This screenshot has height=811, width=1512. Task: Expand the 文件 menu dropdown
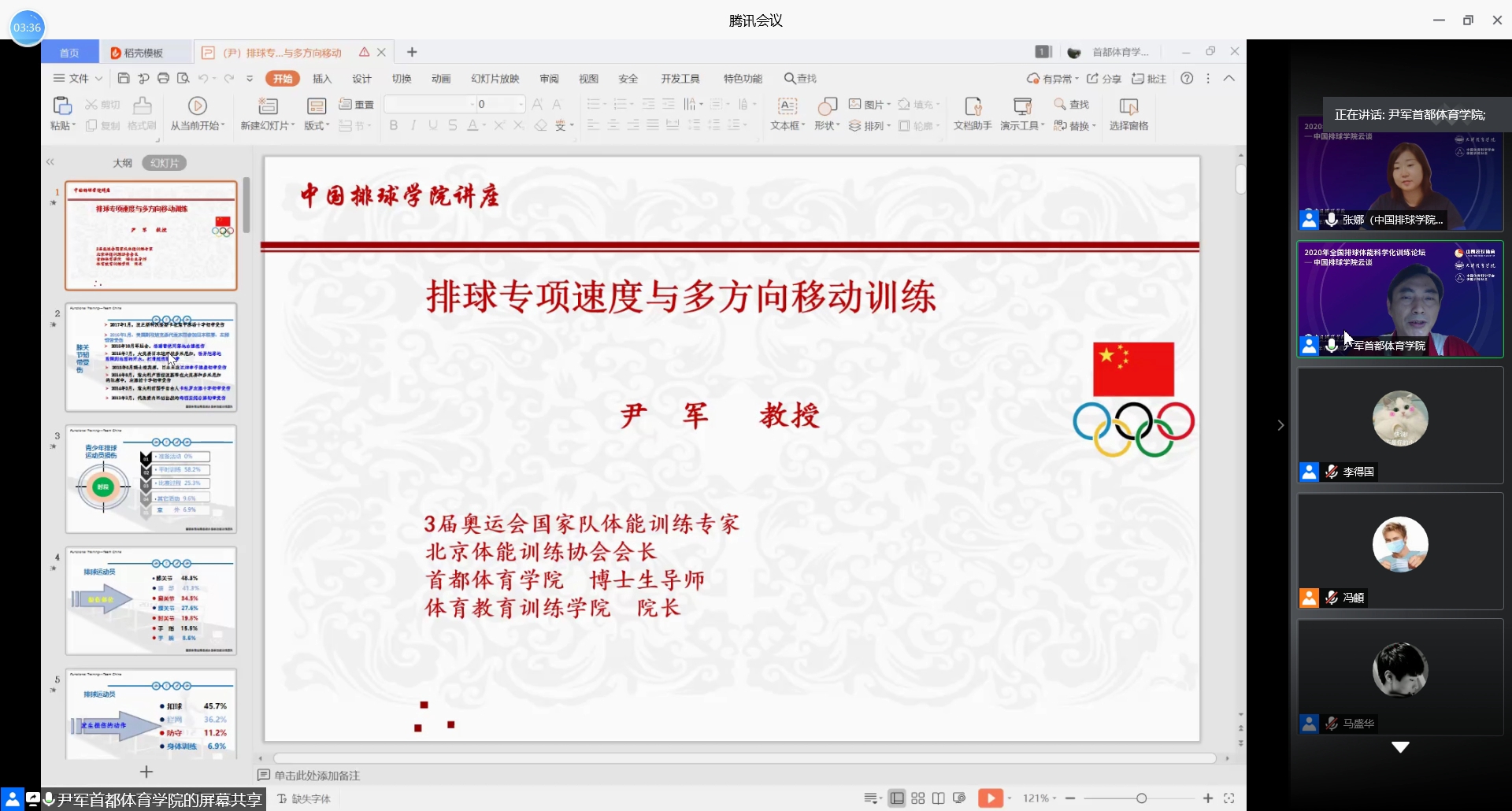(98, 79)
